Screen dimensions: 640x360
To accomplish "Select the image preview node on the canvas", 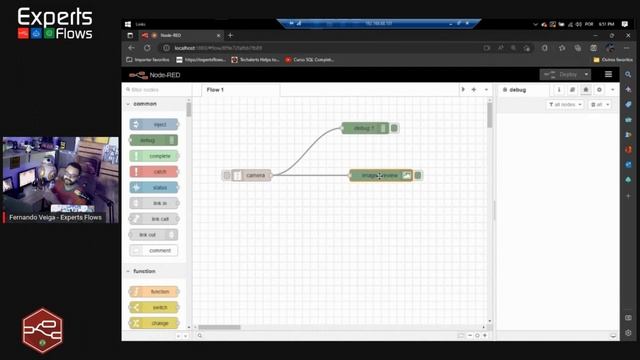I will (381, 176).
